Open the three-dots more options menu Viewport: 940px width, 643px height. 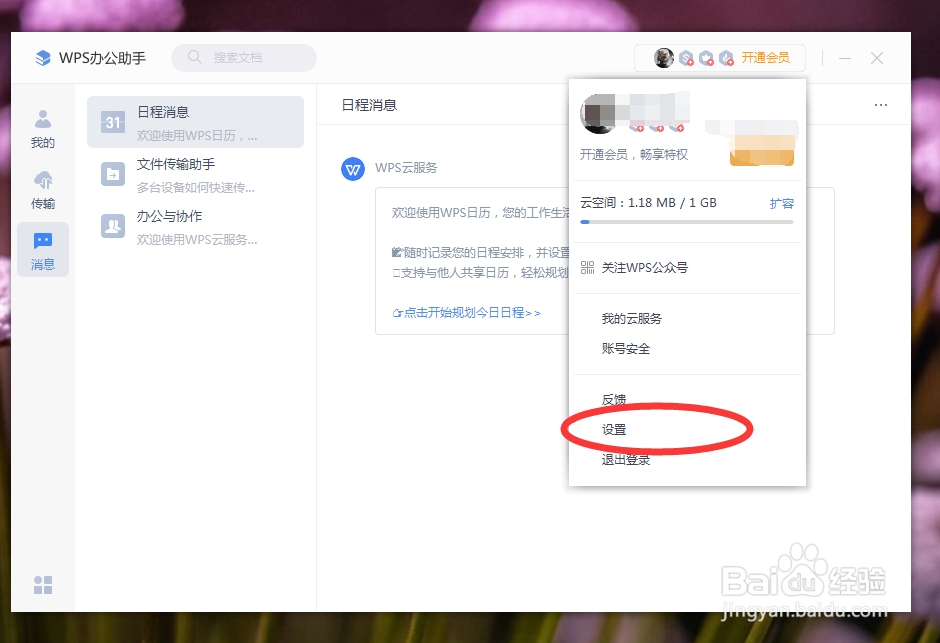880,105
